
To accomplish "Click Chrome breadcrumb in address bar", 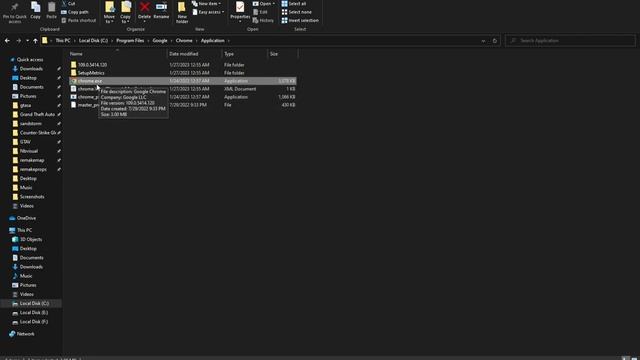I will (184, 40).
